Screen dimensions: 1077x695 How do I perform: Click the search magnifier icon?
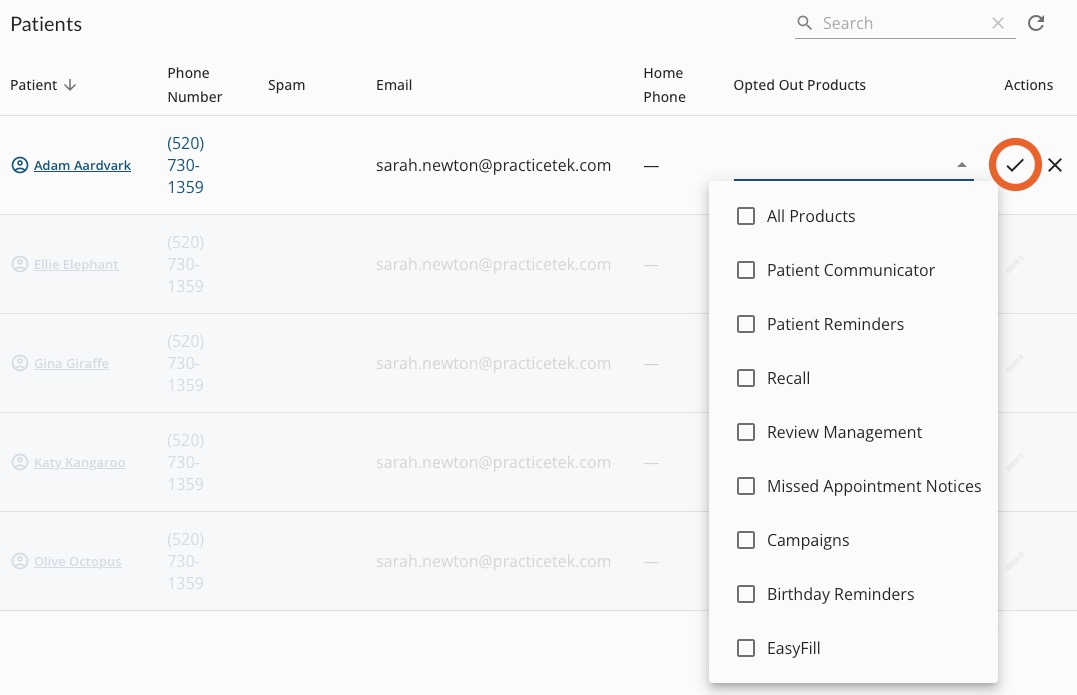coord(805,23)
